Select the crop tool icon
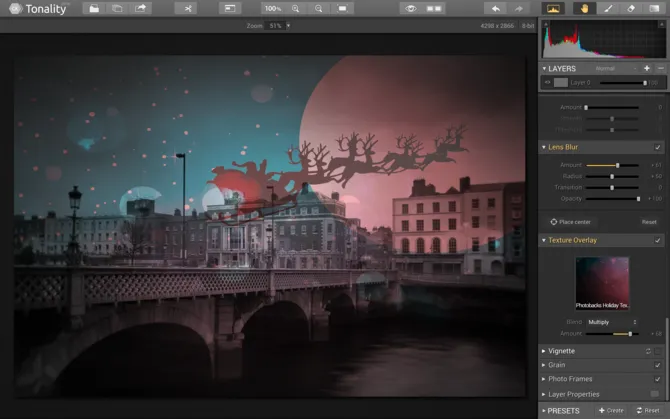 click(187, 8)
